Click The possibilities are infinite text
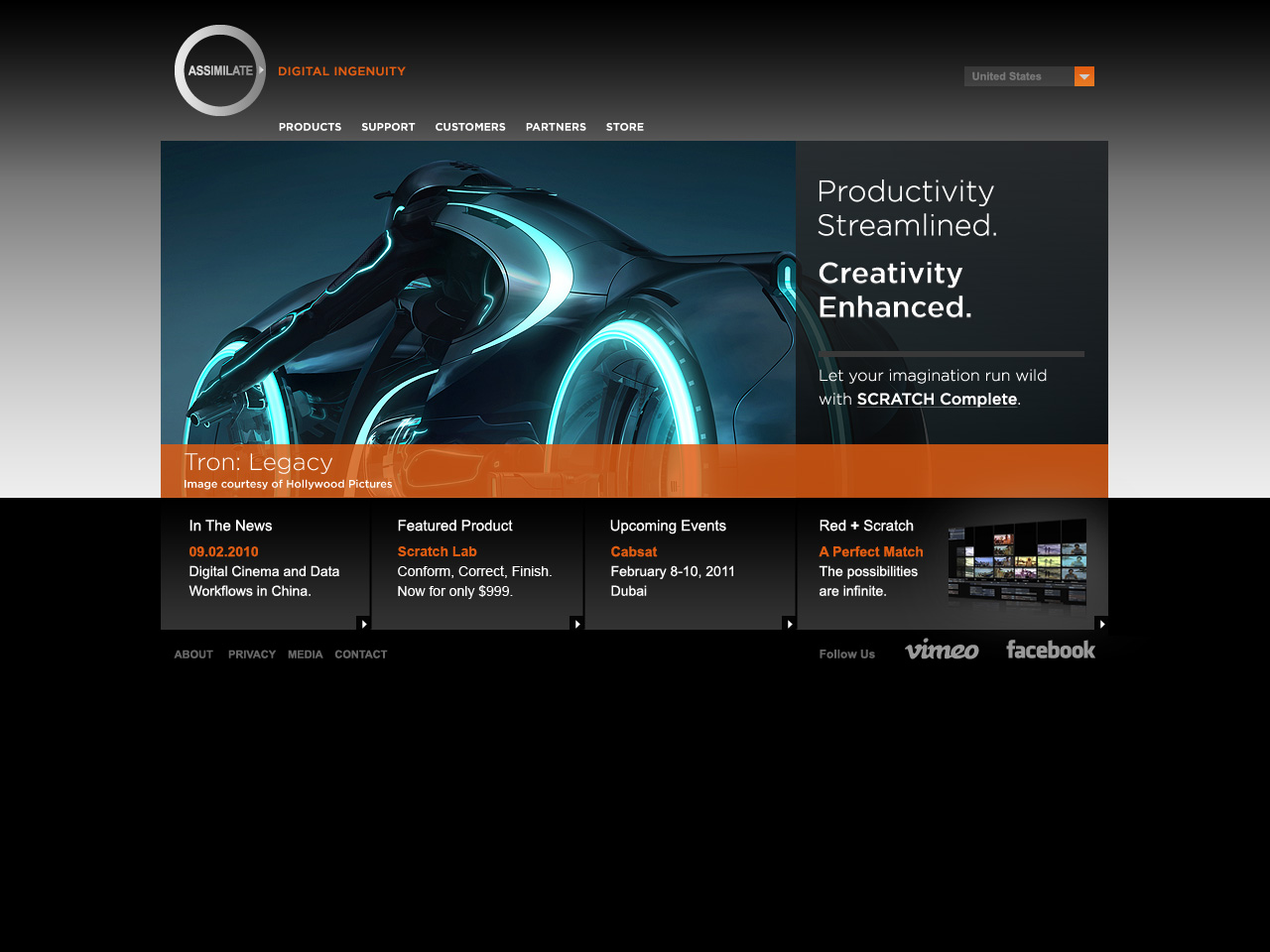This screenshot has height=952, width=1270. click(x=868, y=581)
